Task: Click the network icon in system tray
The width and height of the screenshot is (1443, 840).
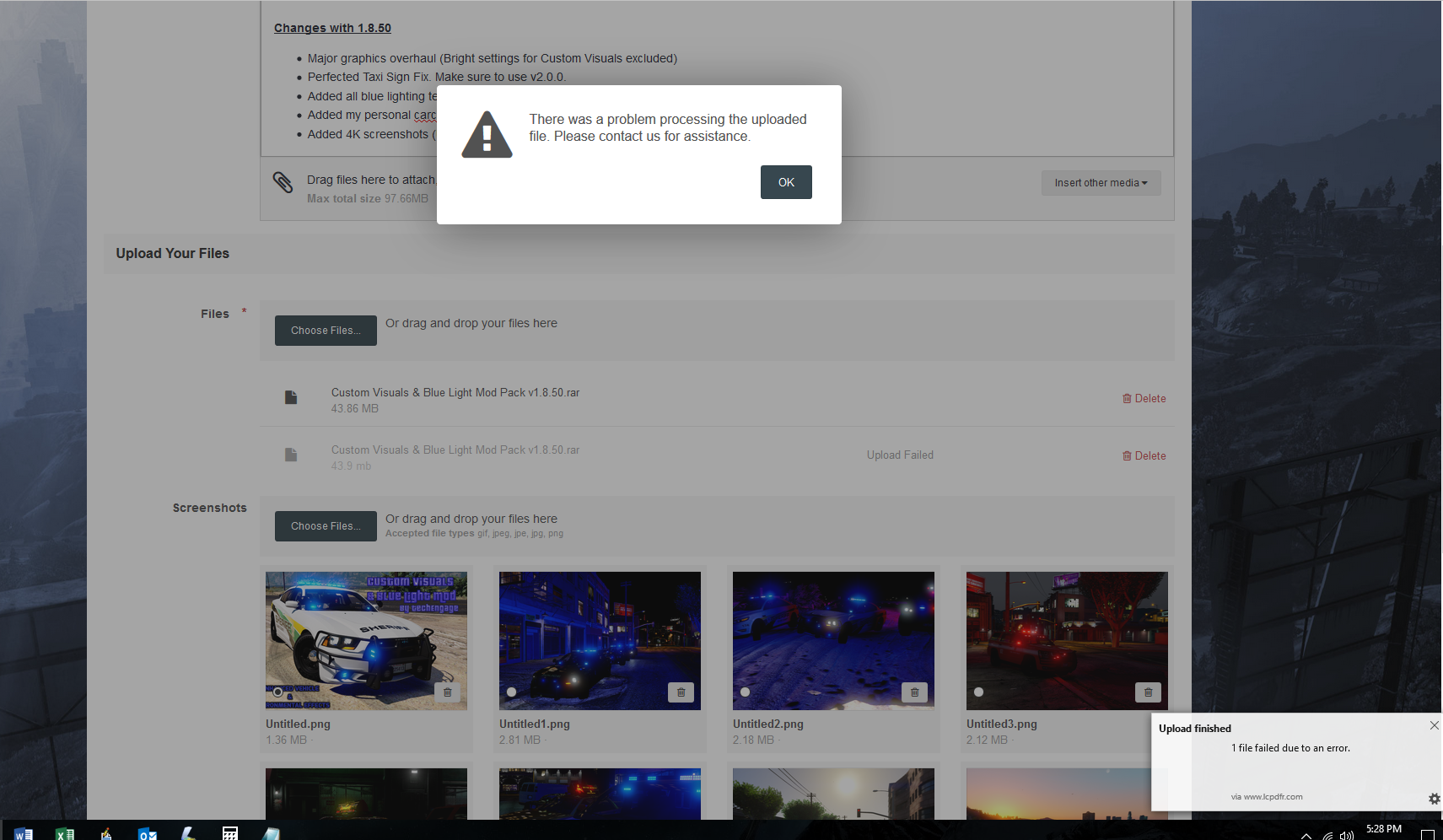Action: tap(1327, 835)
